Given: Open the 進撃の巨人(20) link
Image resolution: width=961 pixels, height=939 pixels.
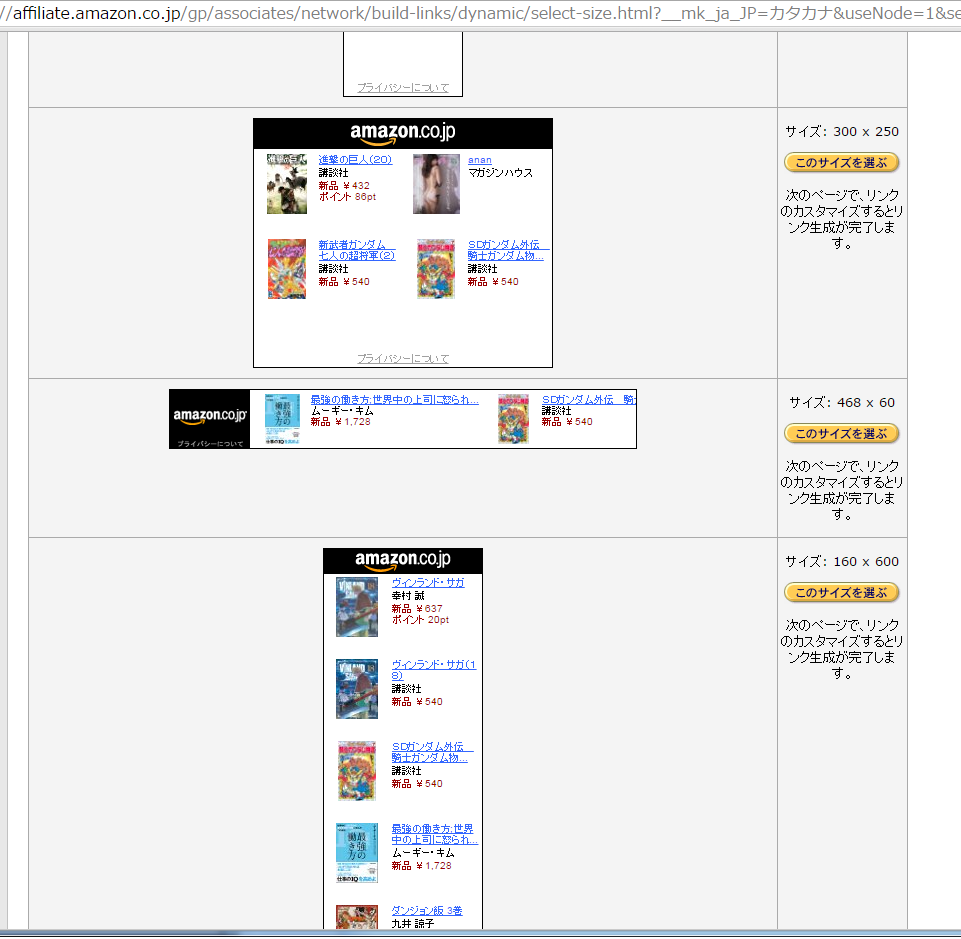Looking at the screenshot, I should click(355, 159).
